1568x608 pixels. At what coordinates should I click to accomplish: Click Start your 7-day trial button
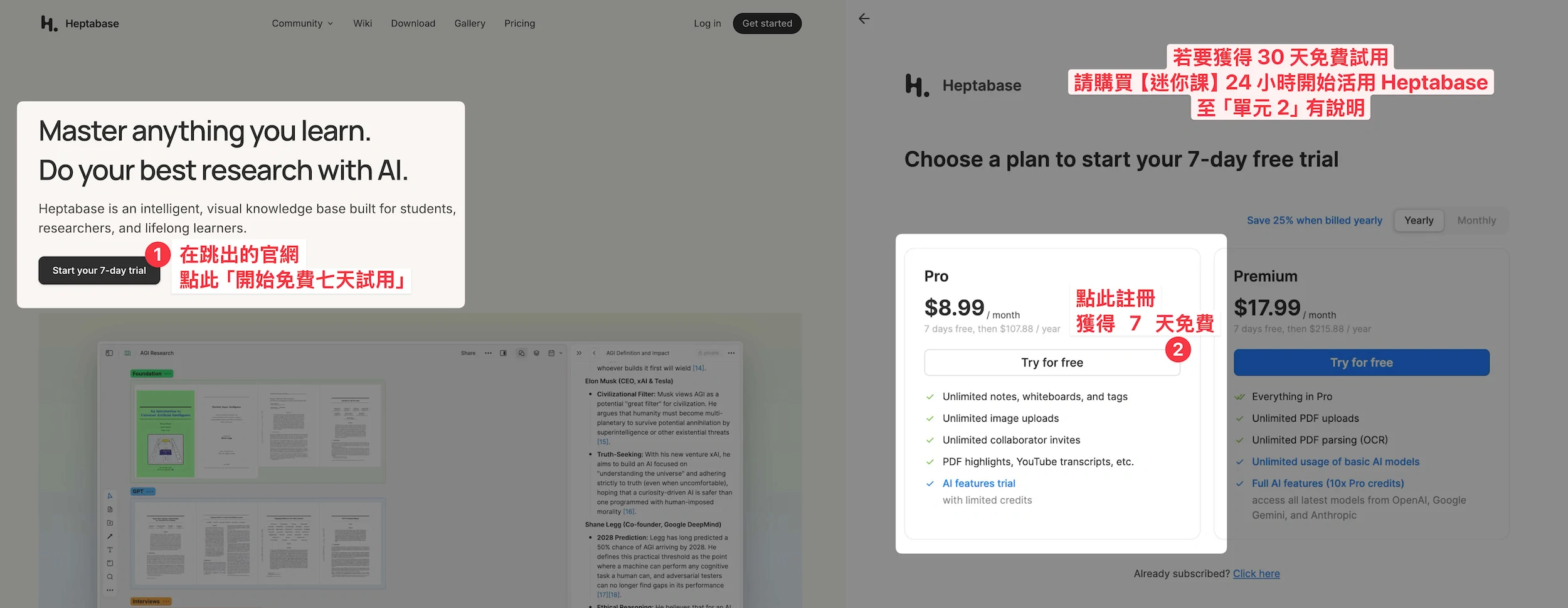(x=99, y=270)
